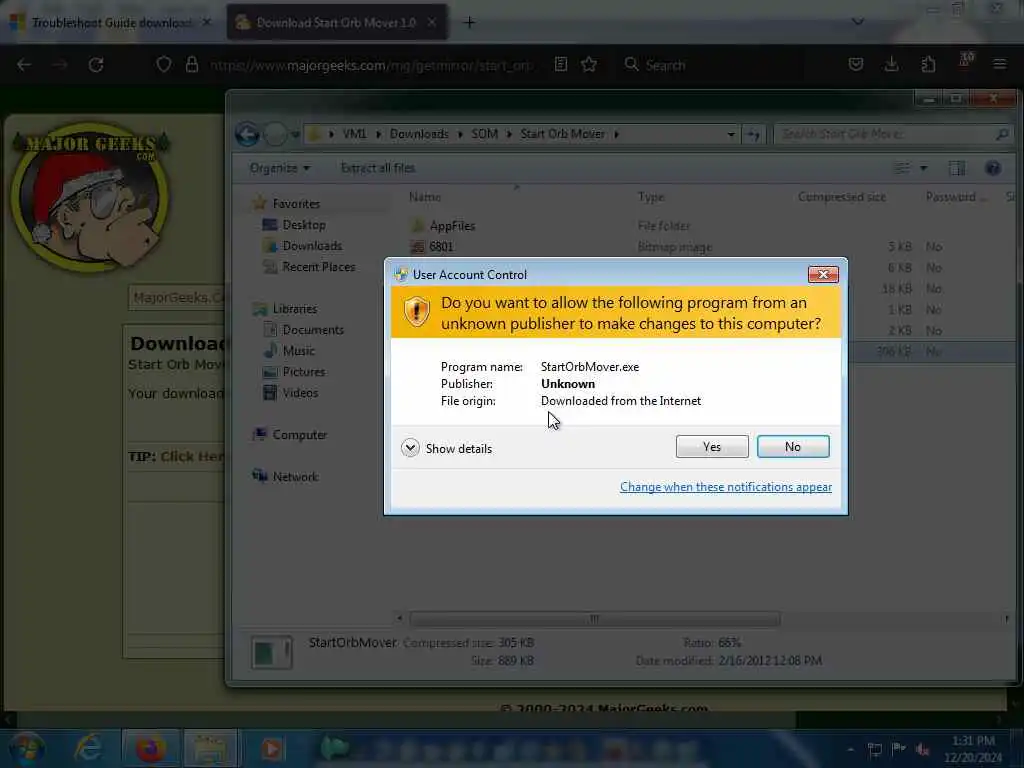The width and height of the screenshot is (1024, 768).
Task: Sort by the Name column header
Action: [x=424, y=197]
